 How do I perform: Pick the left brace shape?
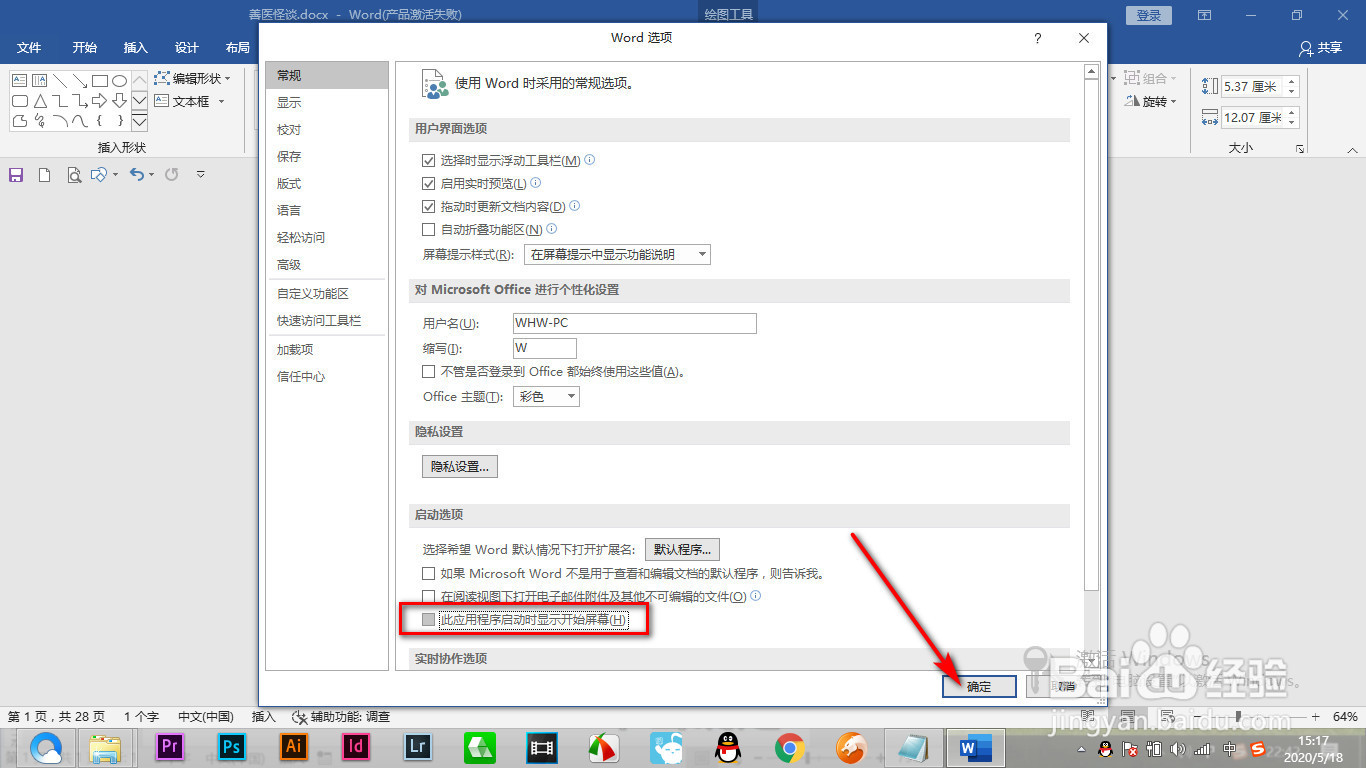tap(100, 121)
